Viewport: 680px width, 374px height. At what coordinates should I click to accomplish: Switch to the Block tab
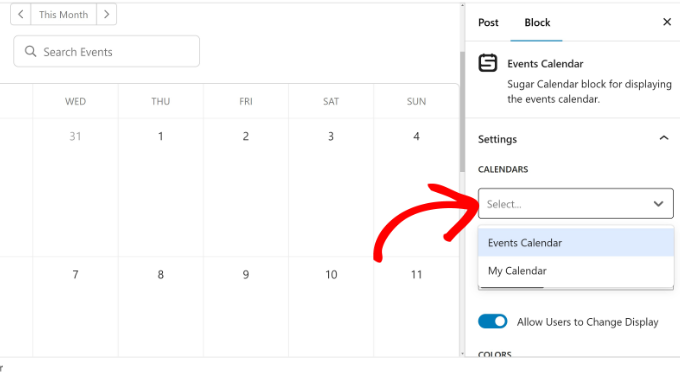[x=537, y=23]
